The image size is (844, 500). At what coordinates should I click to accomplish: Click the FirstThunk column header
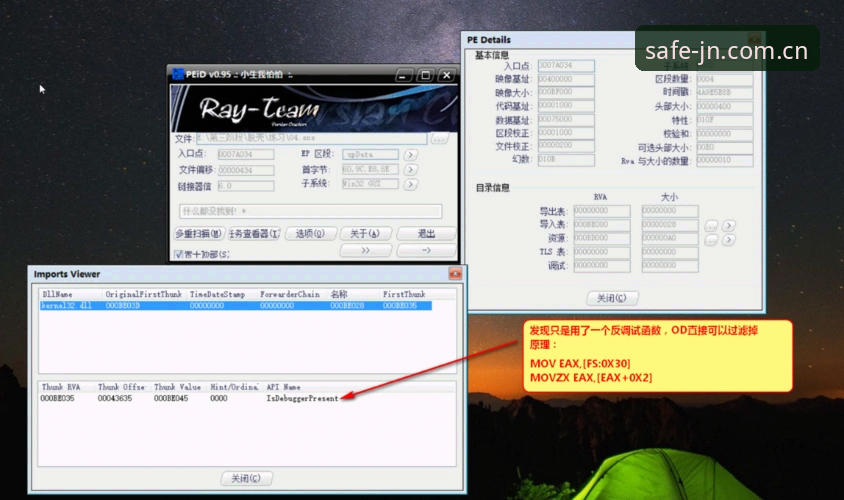pos(404,294)
